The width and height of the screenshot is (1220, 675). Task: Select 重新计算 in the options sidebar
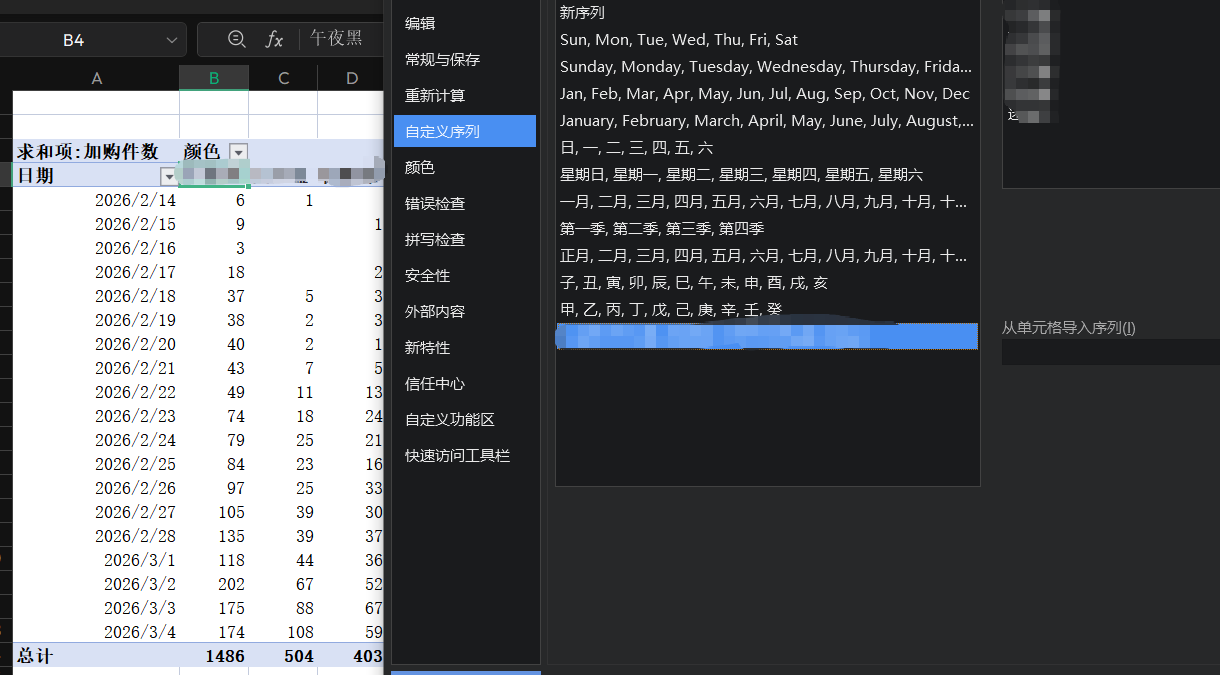point(434,95)
